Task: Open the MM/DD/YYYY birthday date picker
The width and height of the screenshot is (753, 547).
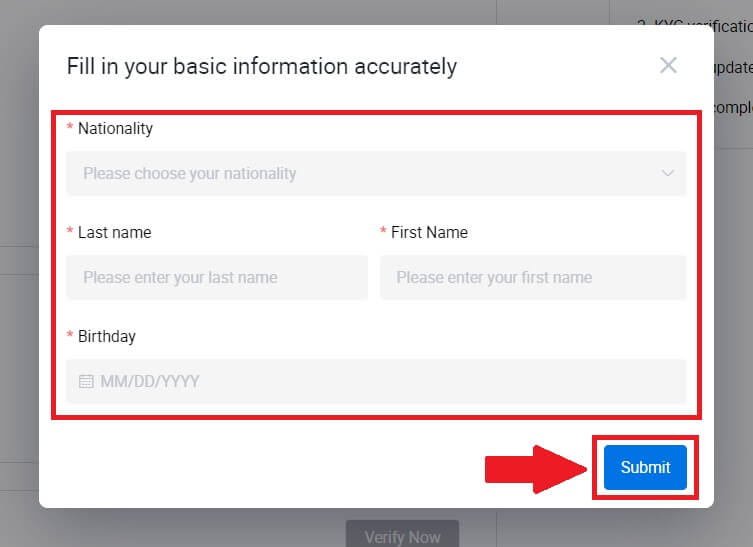Action: coord(375,381)
